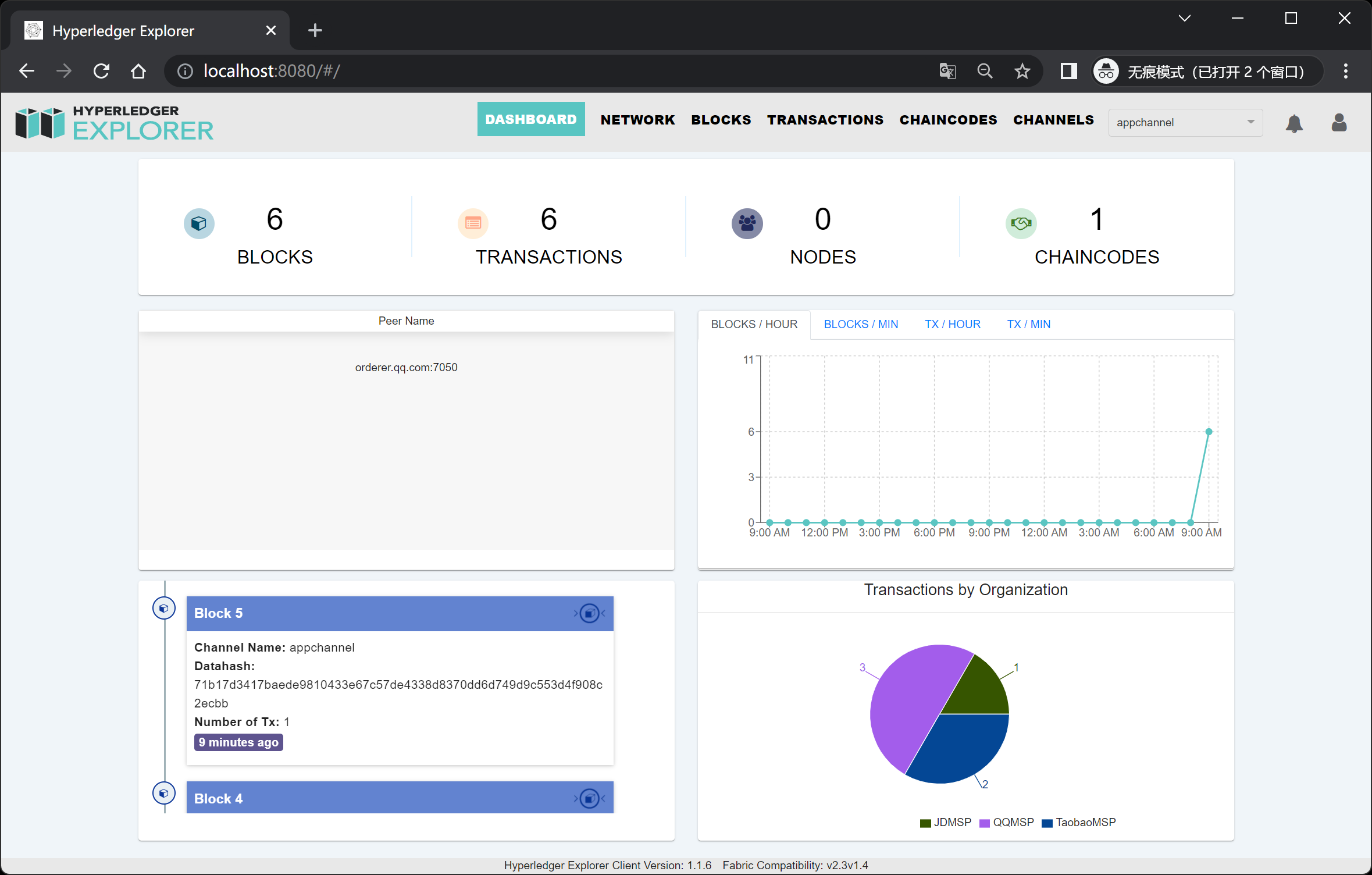This screenshot has height=875, width=1372.
Task: Click the 6 BLOCKS count label
Action: click(x=275, y=236)
